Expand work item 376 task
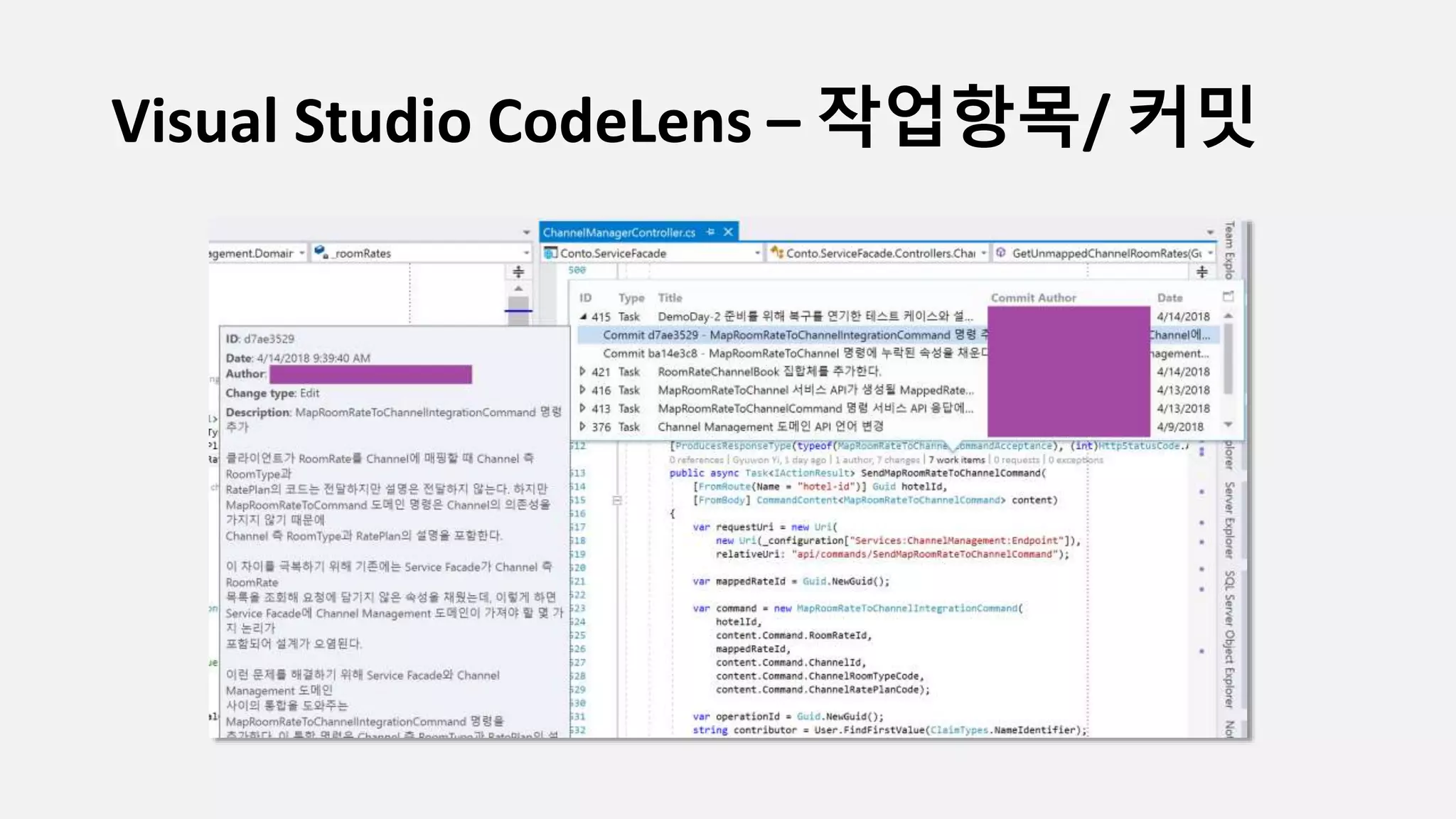 pyautogui.click(x=583, y=427)
